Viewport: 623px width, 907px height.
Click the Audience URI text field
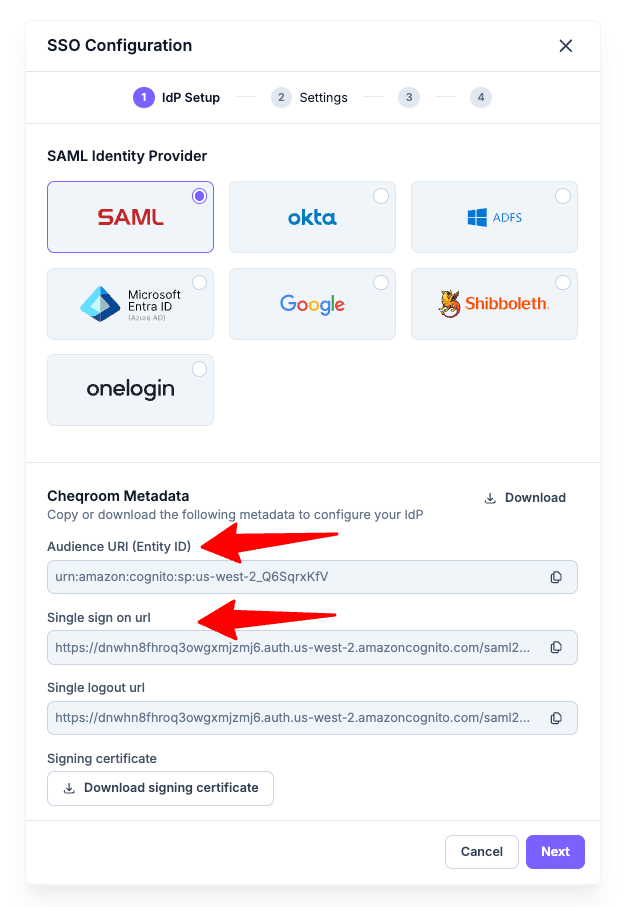(x=312, y=577)
